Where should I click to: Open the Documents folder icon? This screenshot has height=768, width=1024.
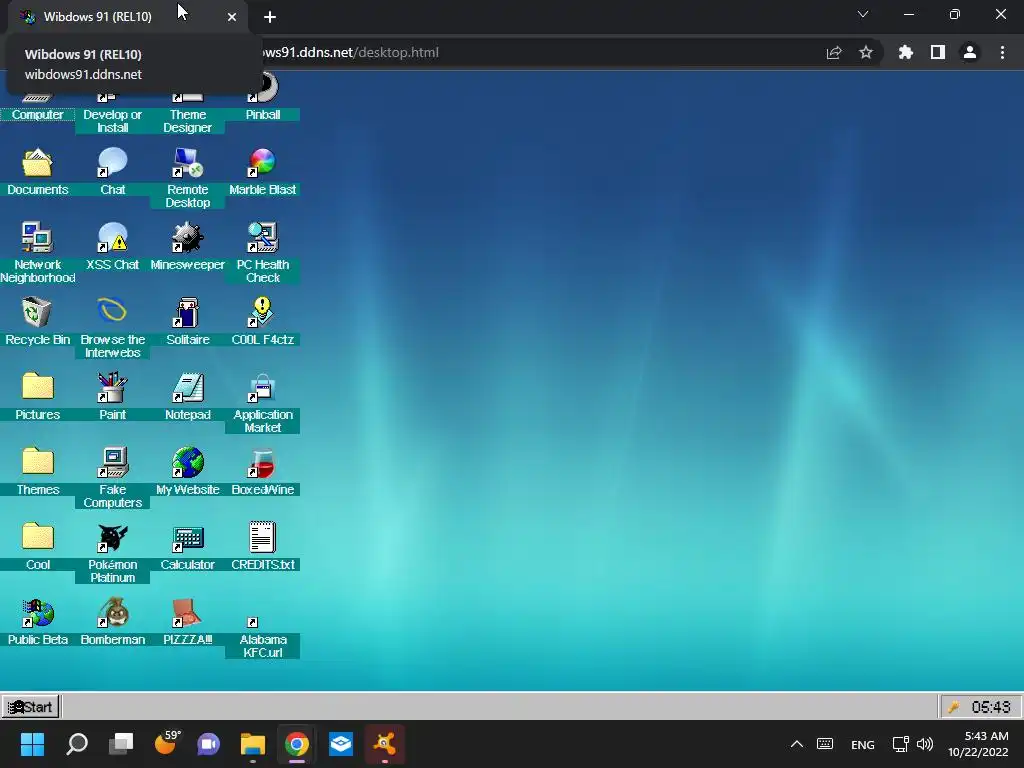click(37, 163)
